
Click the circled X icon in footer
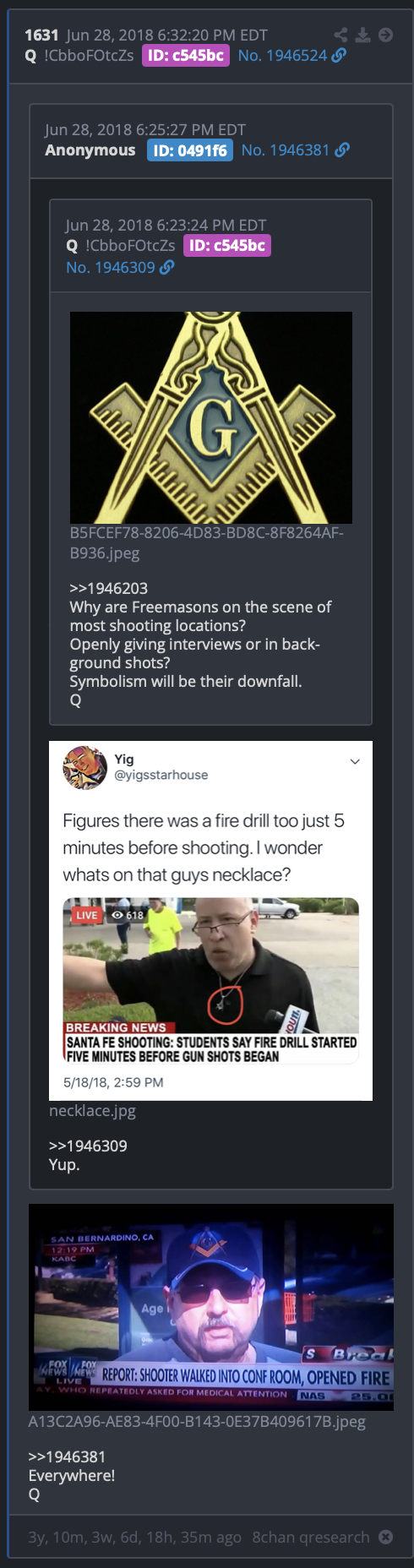pos(385,1537)
